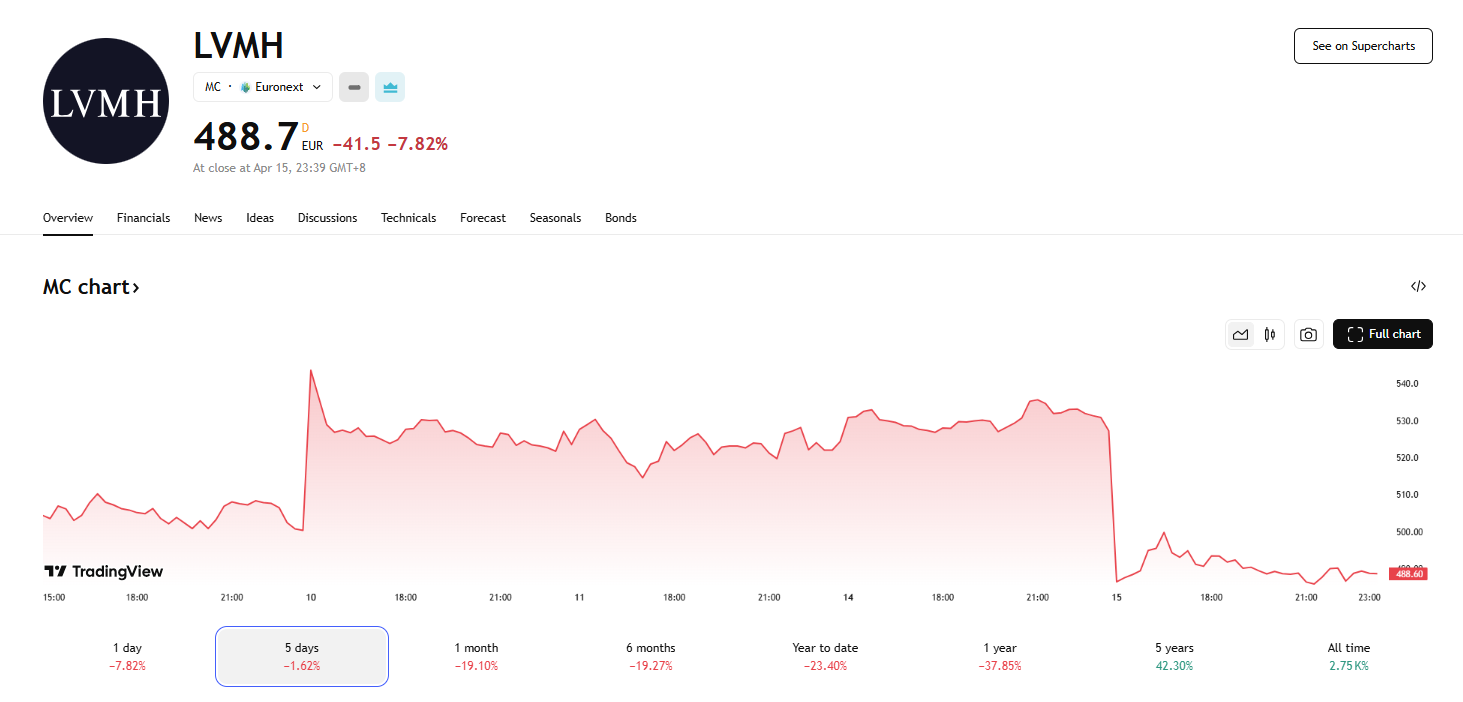Select the 1 day time range

[x=128, y=656]
